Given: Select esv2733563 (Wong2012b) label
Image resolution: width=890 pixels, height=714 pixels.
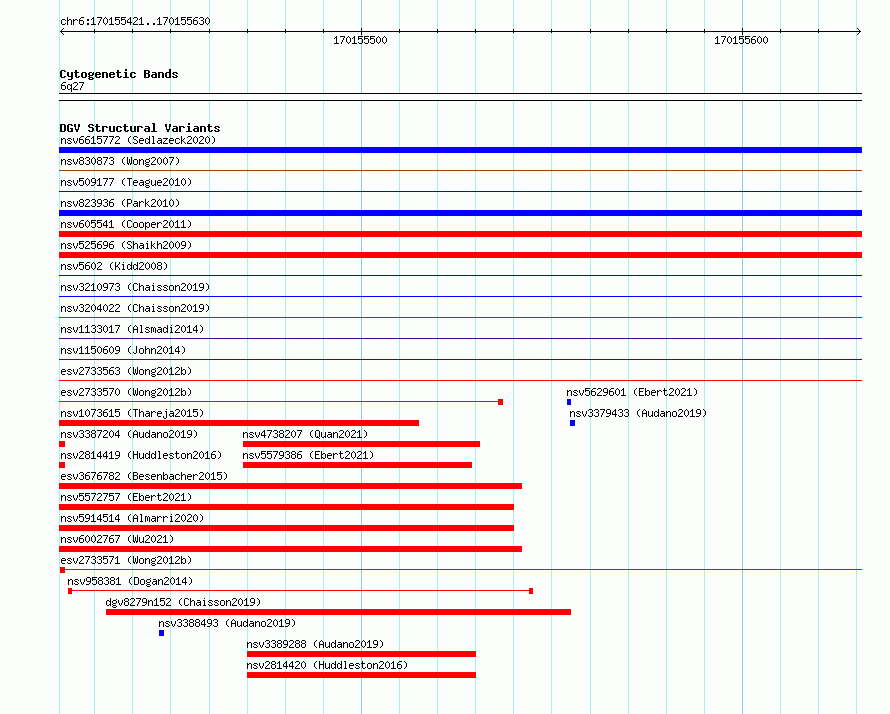Looking at the screenshot, I should (126, 371).
